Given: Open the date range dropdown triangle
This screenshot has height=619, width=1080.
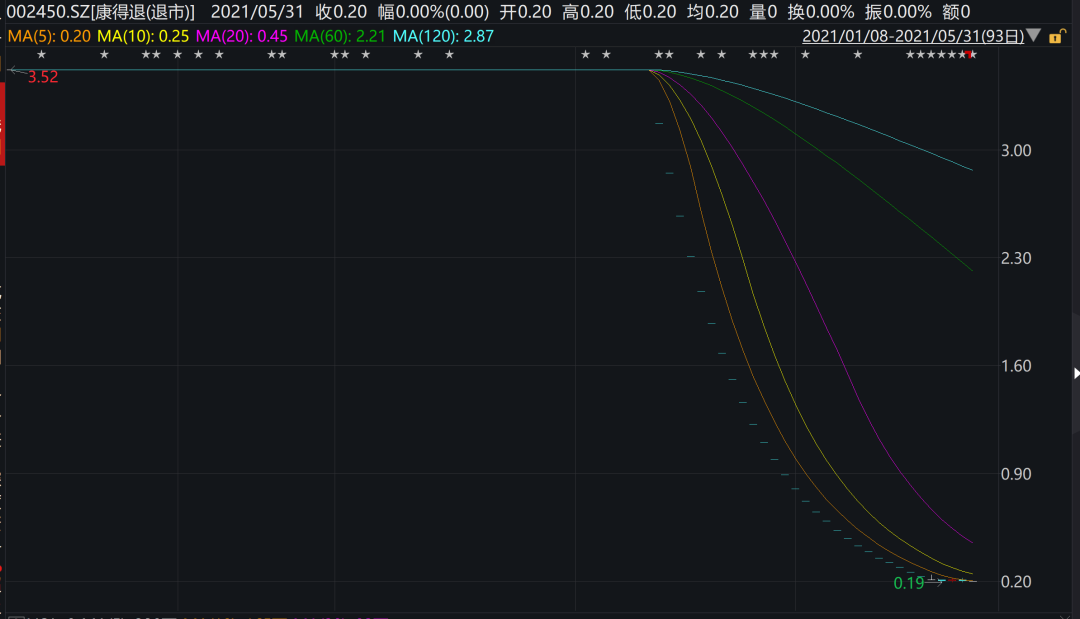Looking at the screenshot, I should (1033, 36).
